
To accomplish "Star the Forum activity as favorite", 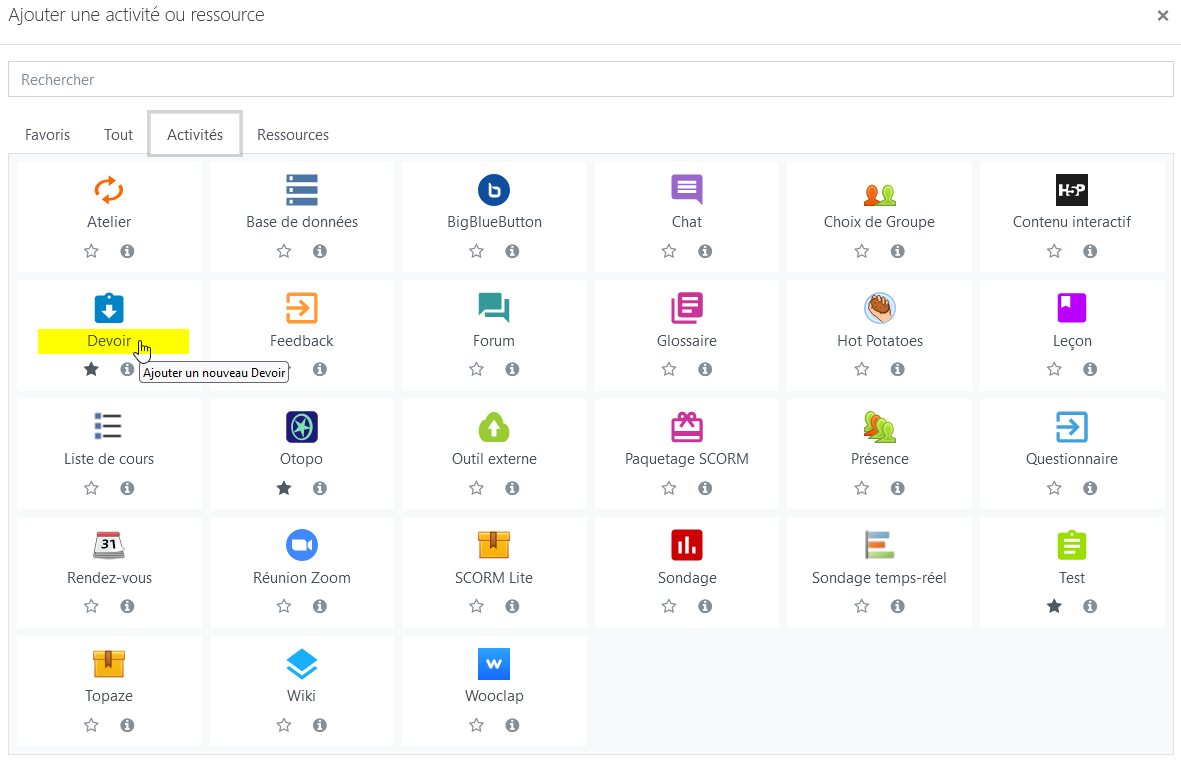I will click(476, 370).
